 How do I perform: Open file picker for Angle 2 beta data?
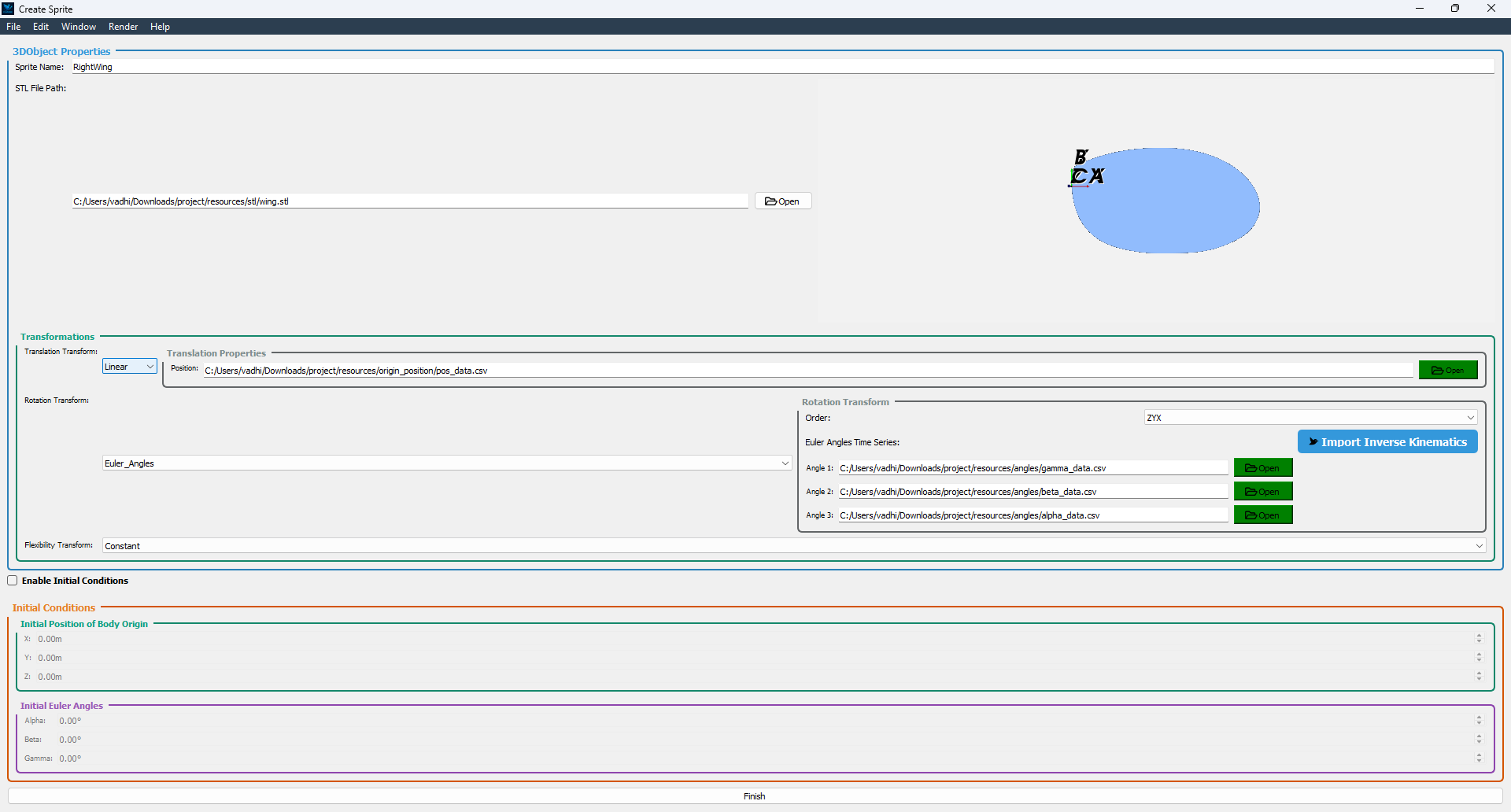pos(1262,491)
